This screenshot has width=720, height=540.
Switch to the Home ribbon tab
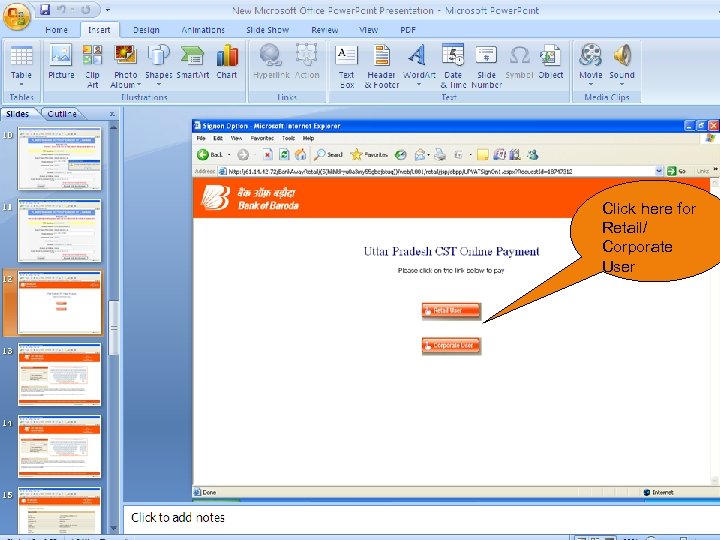(x=56, y=30)
